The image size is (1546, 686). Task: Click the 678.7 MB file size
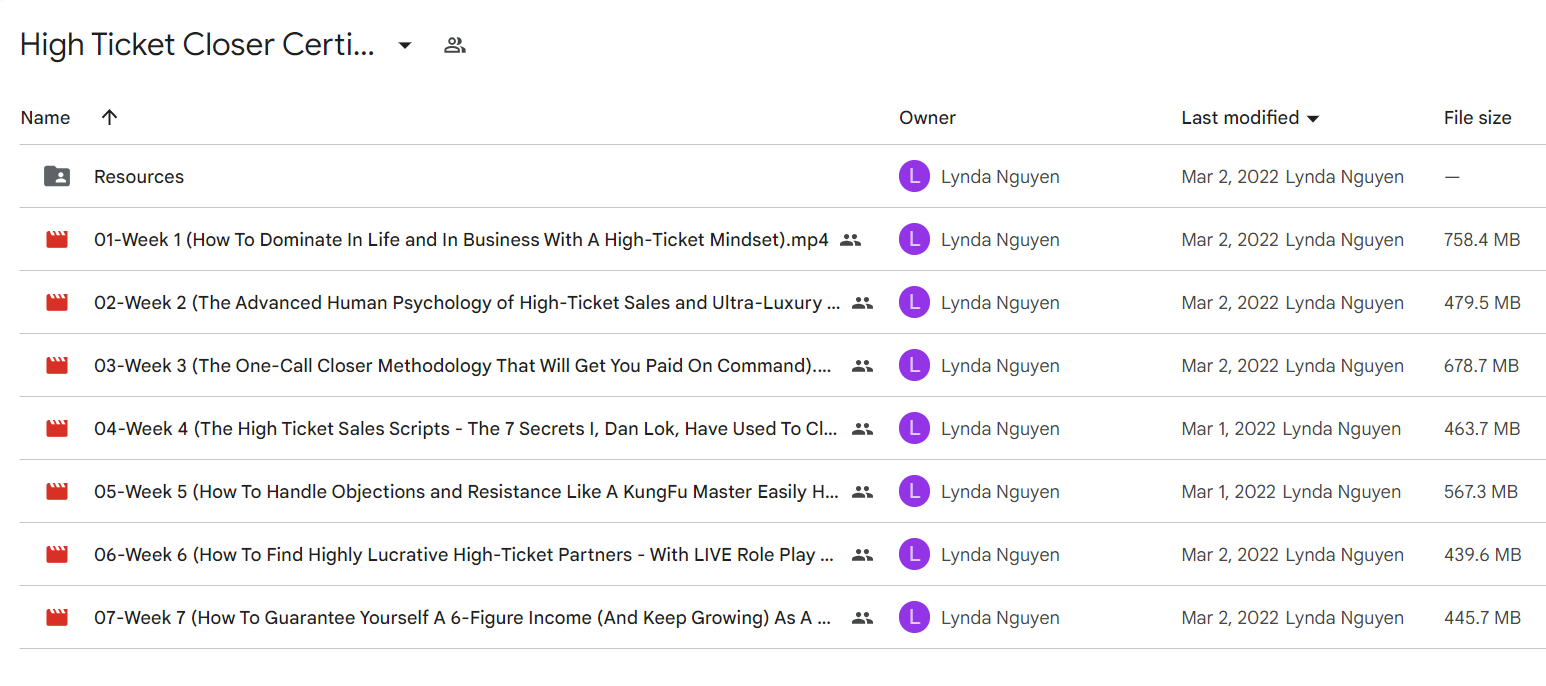click(1481, 366)
